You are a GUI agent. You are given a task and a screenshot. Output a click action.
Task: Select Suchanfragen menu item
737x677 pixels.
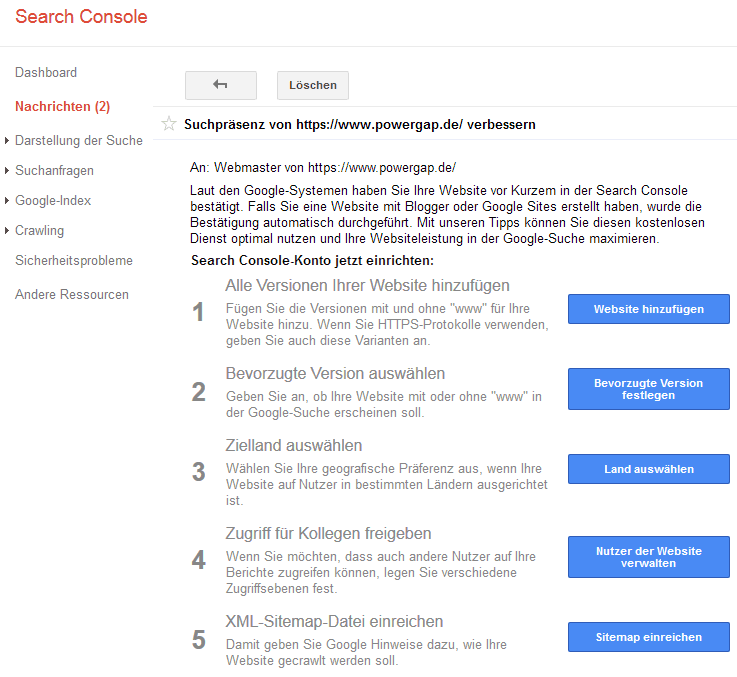[55, 171]
